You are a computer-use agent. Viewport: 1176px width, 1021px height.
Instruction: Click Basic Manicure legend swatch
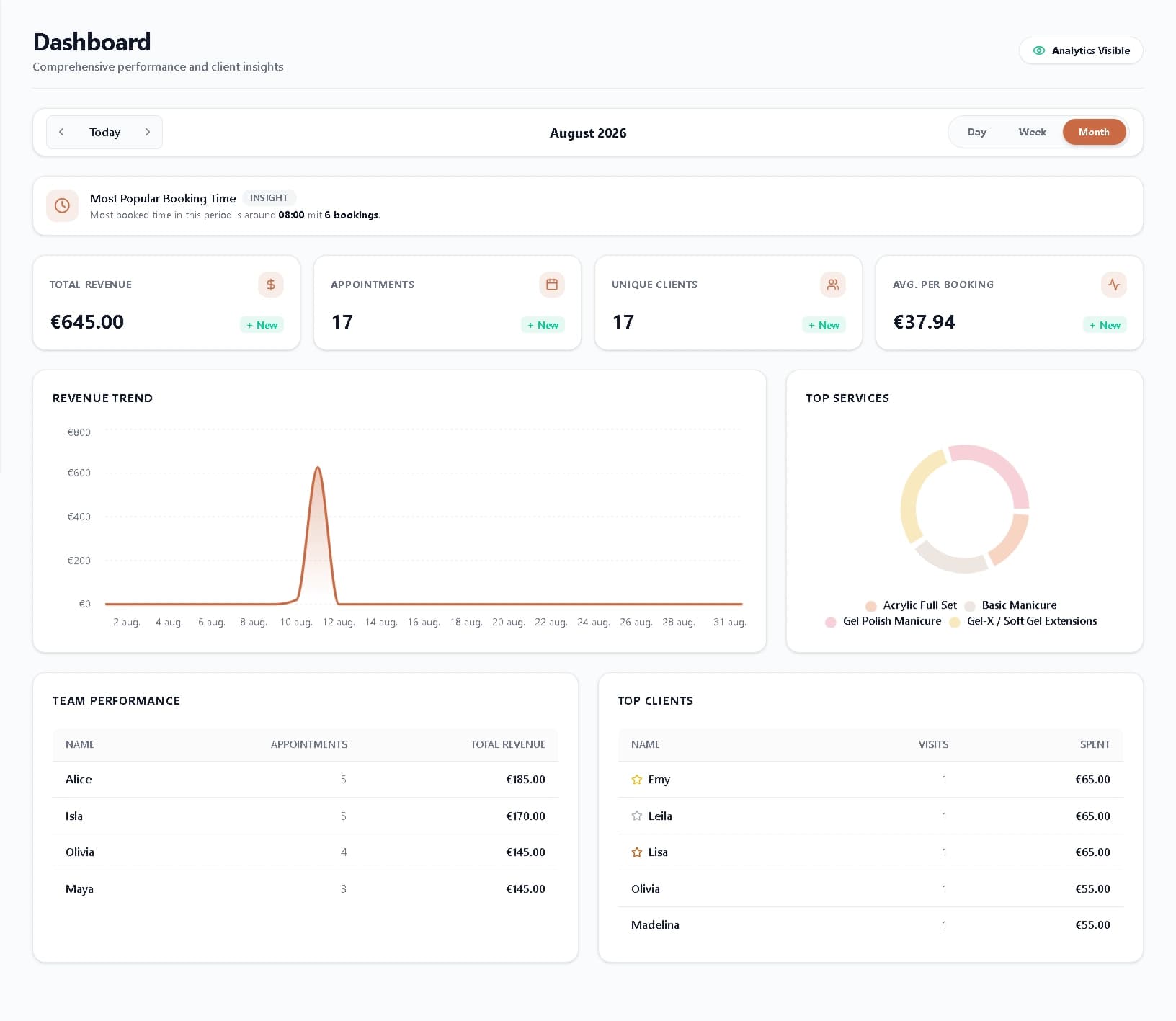tap(970, 606)
